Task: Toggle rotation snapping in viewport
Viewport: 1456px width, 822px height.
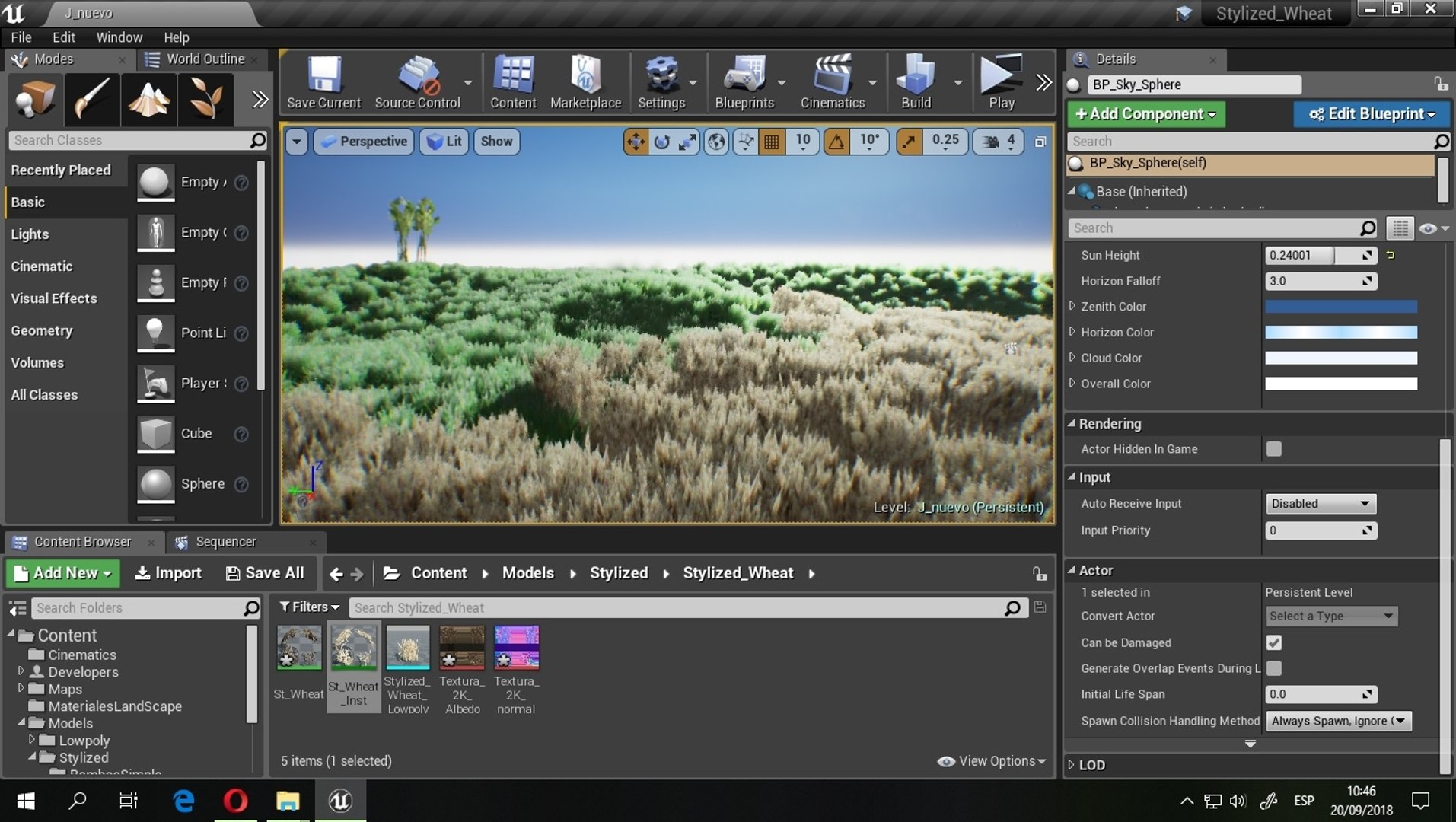Action: click(836, 142)
